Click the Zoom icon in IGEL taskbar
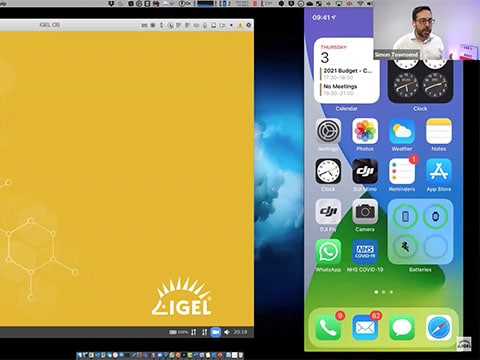The image size is (480, 360). pos(216,332)
